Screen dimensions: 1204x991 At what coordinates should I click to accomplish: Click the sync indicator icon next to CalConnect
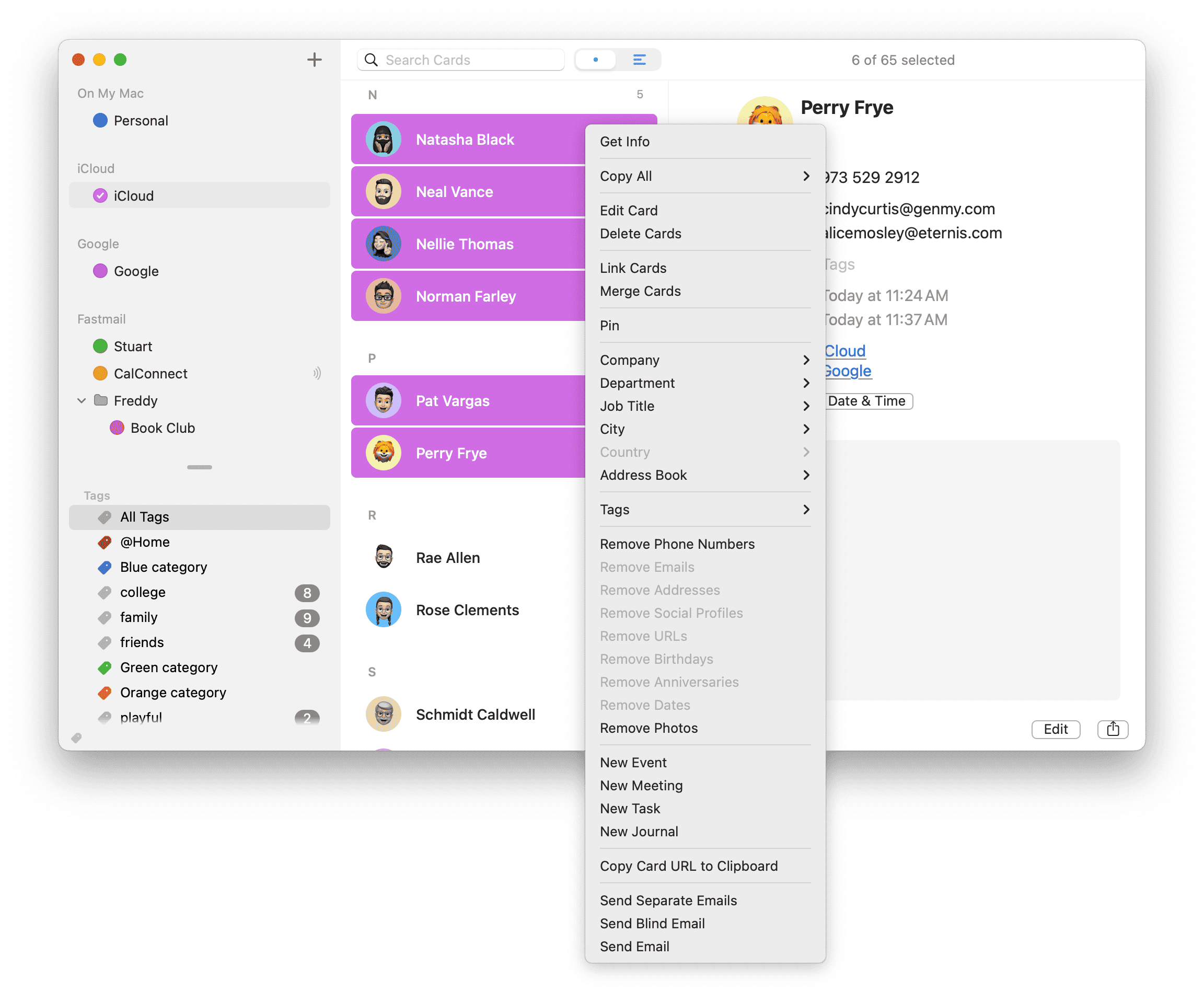point(317,373)
